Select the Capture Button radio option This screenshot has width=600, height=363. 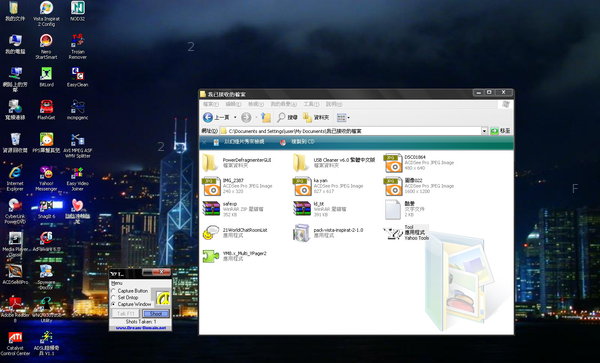click(129, 291)
